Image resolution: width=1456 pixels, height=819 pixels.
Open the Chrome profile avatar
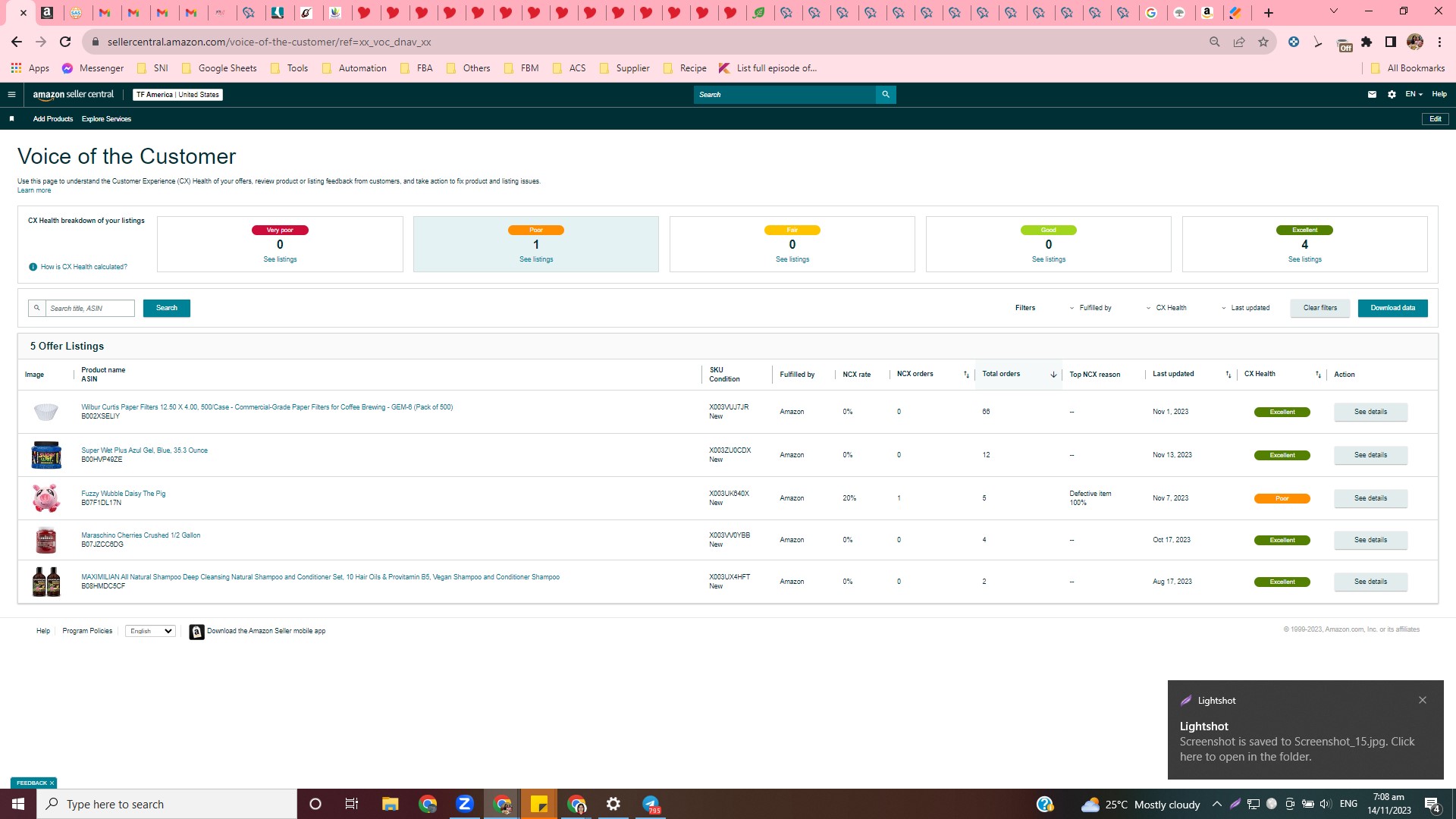[x=1415, y=42]
